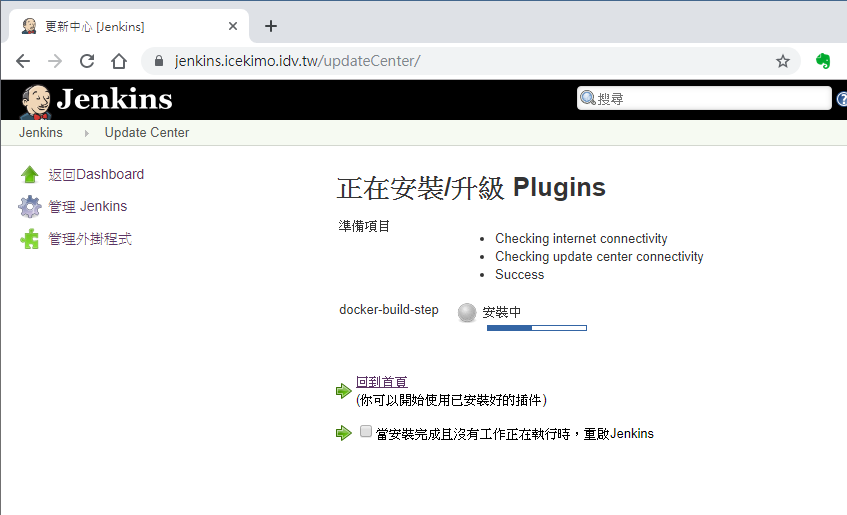The height and width of the screenshot is (515, 847).
Task: Click the puzzle piece plugin manager icon
Action: pos(30,239)
